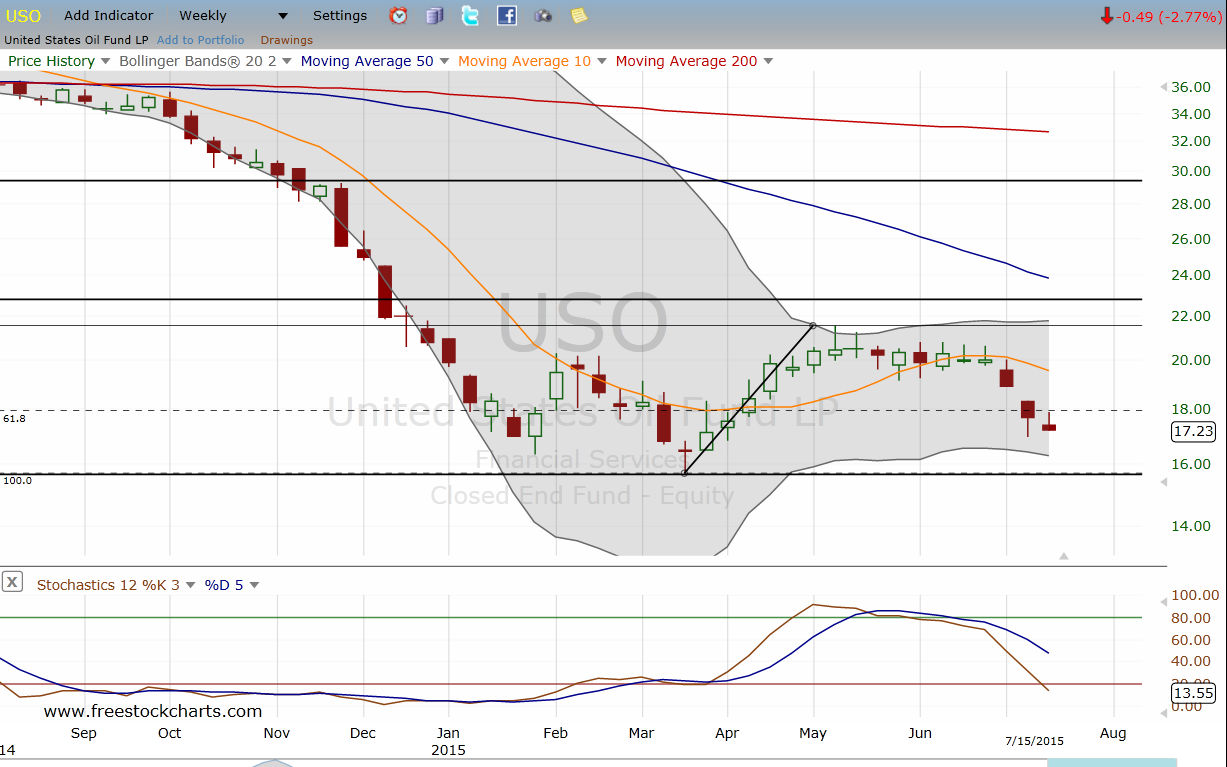Click the USO ticker symbol field
Screen dimensions: 1227x767
coord(24,16)
